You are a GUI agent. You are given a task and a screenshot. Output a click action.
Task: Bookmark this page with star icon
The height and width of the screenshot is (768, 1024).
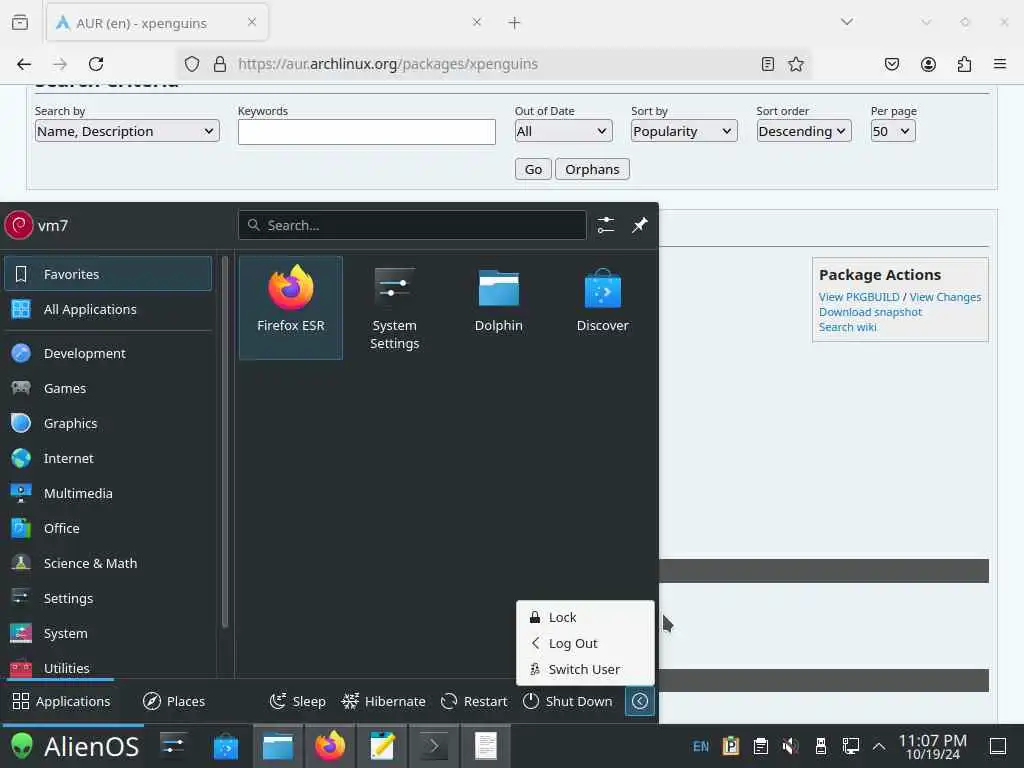pos(795,64)
